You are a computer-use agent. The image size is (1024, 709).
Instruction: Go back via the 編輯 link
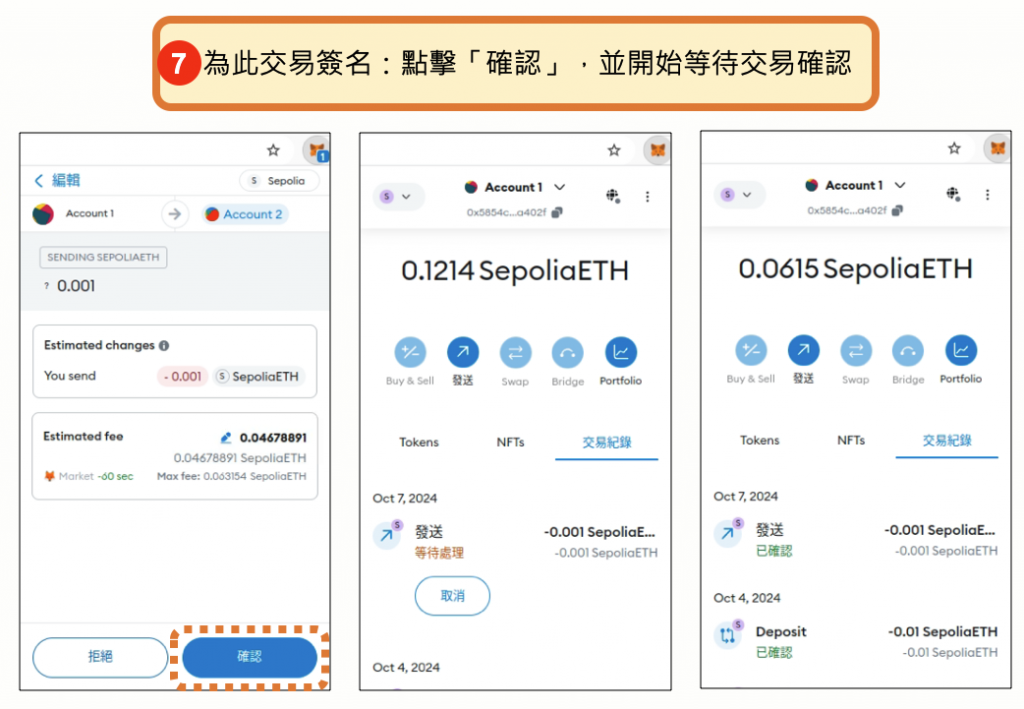[x=57, y=180]
